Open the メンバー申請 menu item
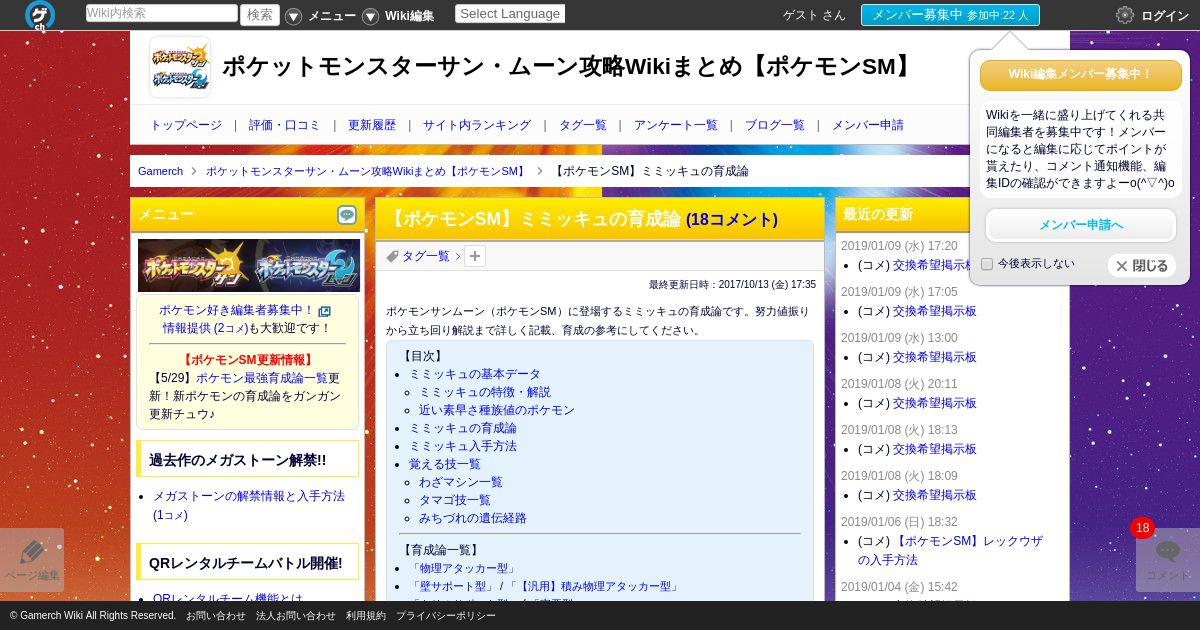The image size is (1200, 630). [868, 125]
